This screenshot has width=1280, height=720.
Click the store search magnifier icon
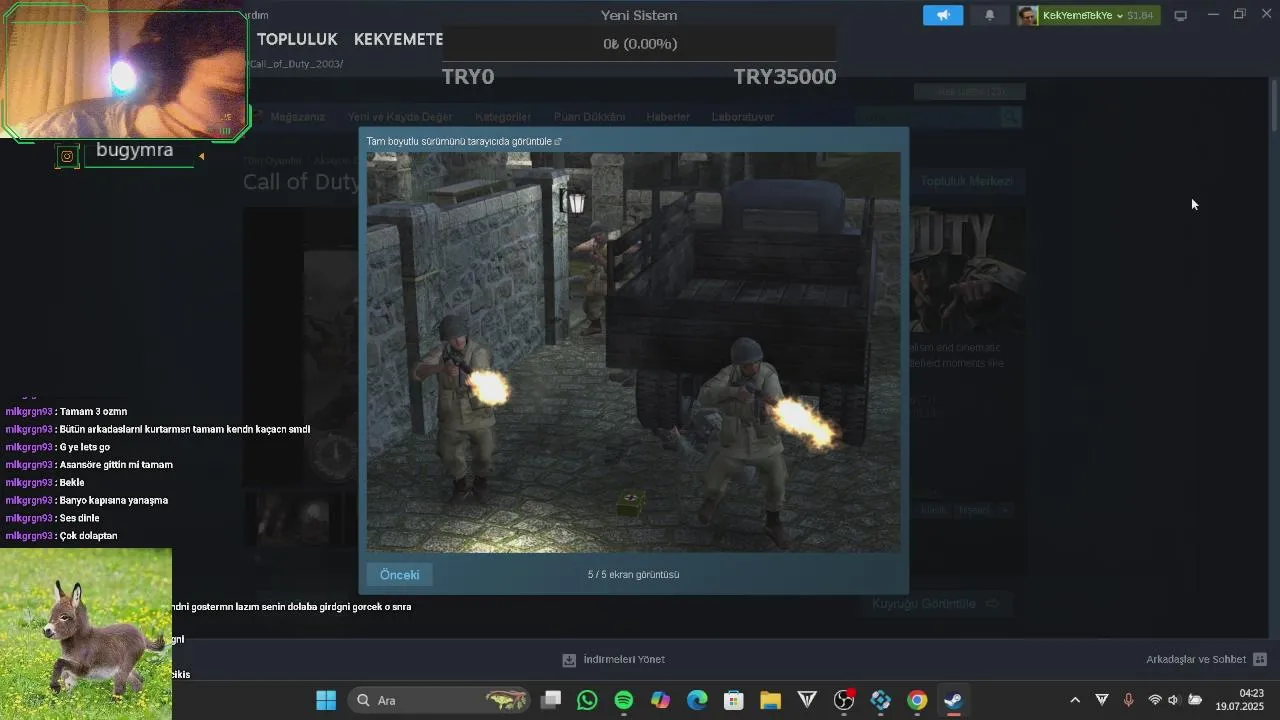pyautogui.click(x=1011, y=117)
